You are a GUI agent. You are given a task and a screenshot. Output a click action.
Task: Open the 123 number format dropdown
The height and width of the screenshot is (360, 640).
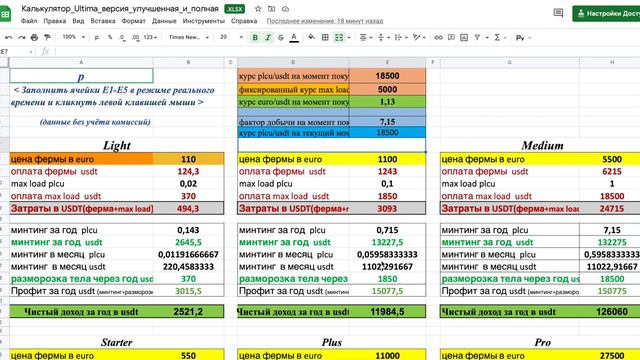click(x=150, y=37)
